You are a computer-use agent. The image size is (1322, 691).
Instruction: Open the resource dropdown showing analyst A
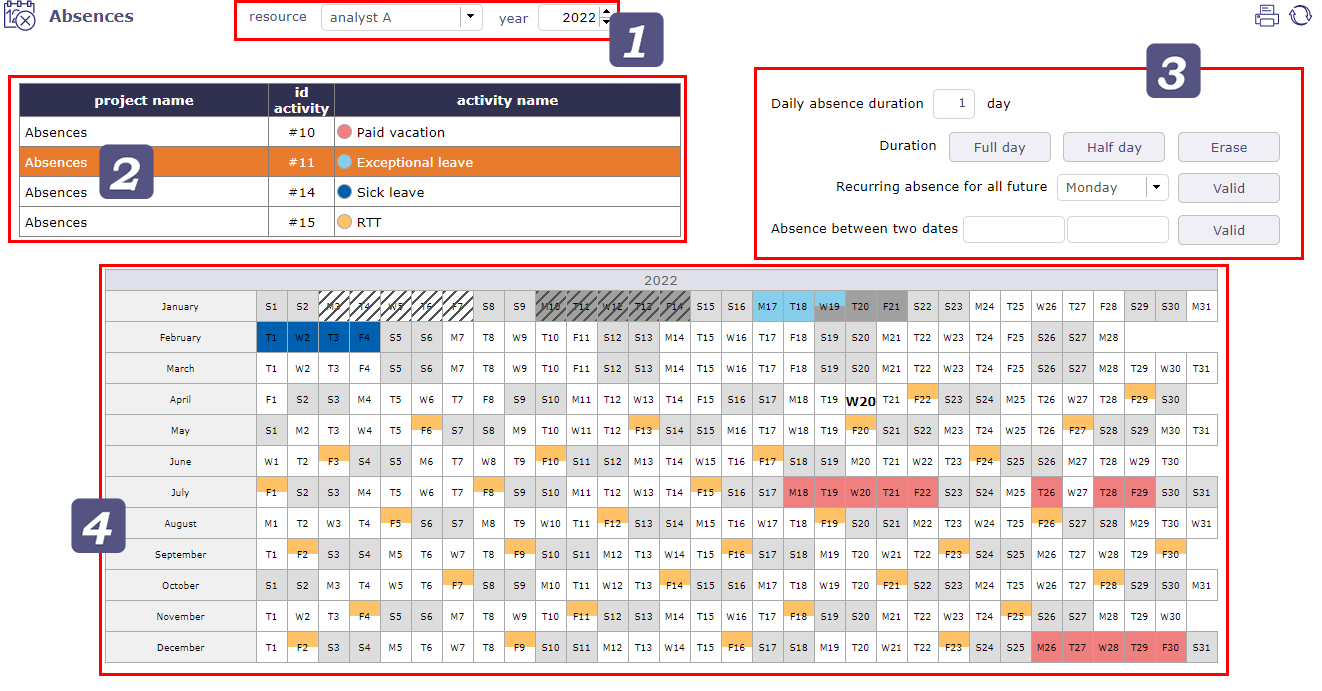click(400, 17)
